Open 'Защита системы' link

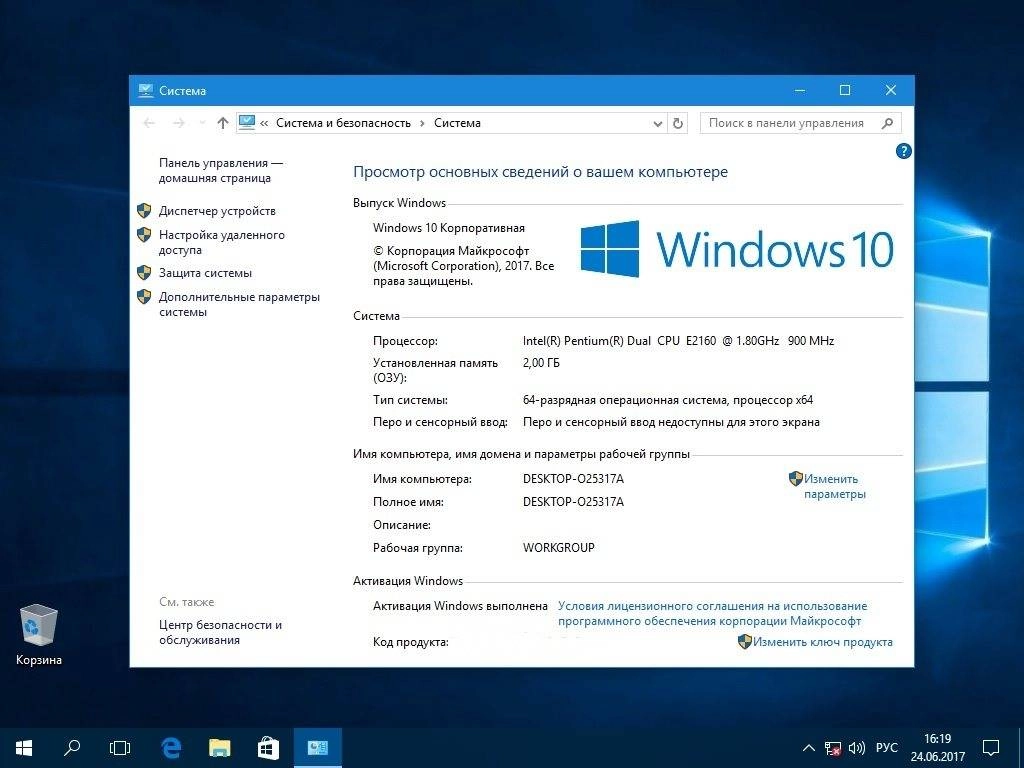(x=205, y=273)
